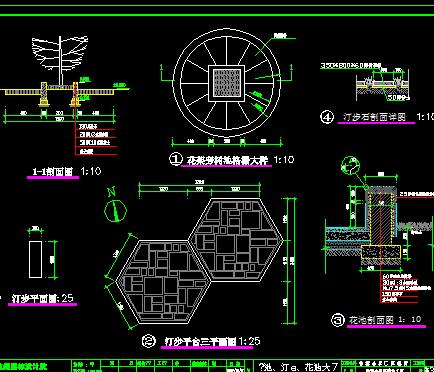The width and height of the screenshot is (434, 372).
Task: Select the upper right hexagonal platform
Action: (236, 240)
